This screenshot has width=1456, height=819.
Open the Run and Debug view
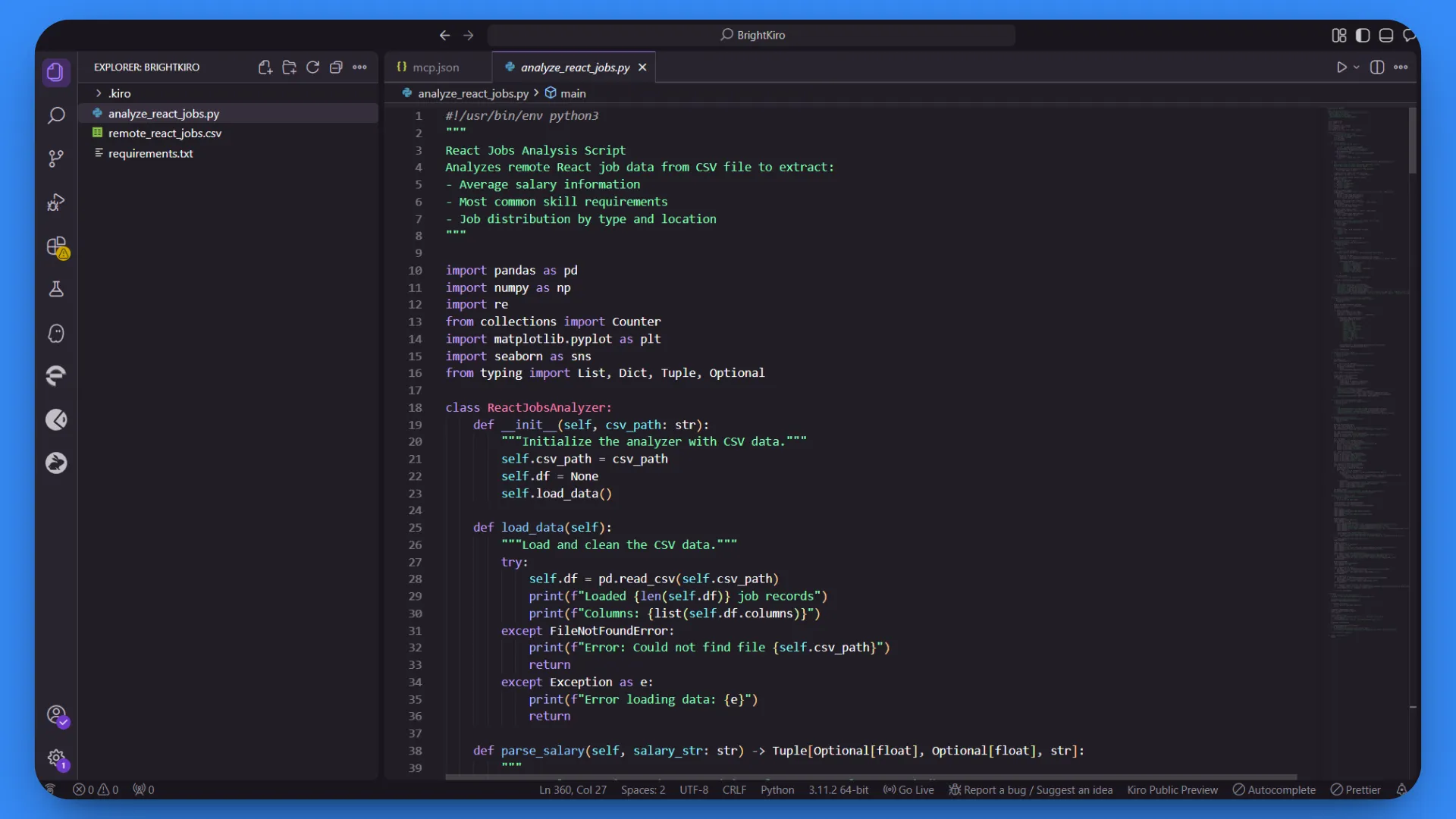coord(56,202)
